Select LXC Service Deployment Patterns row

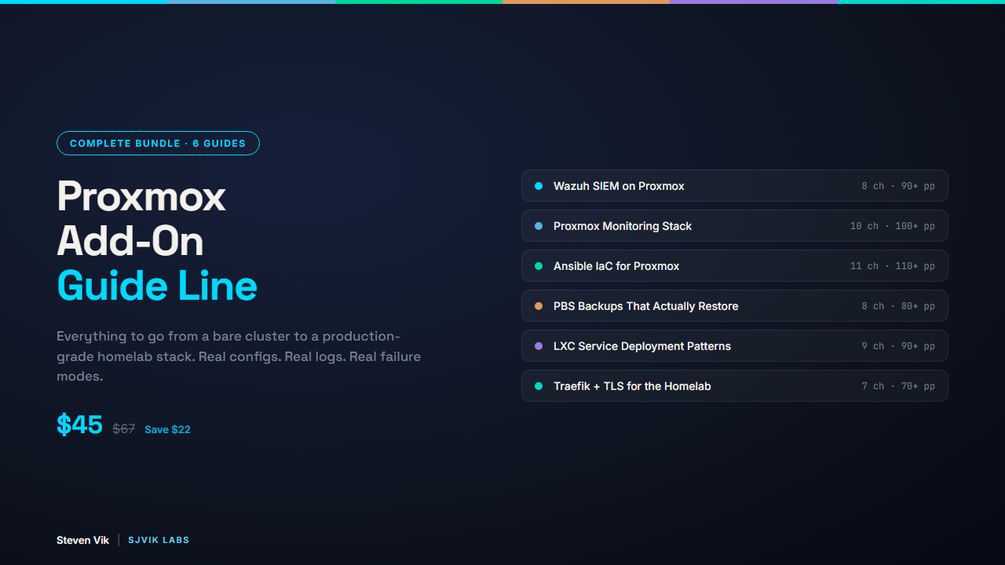click(x=735, y=346)
